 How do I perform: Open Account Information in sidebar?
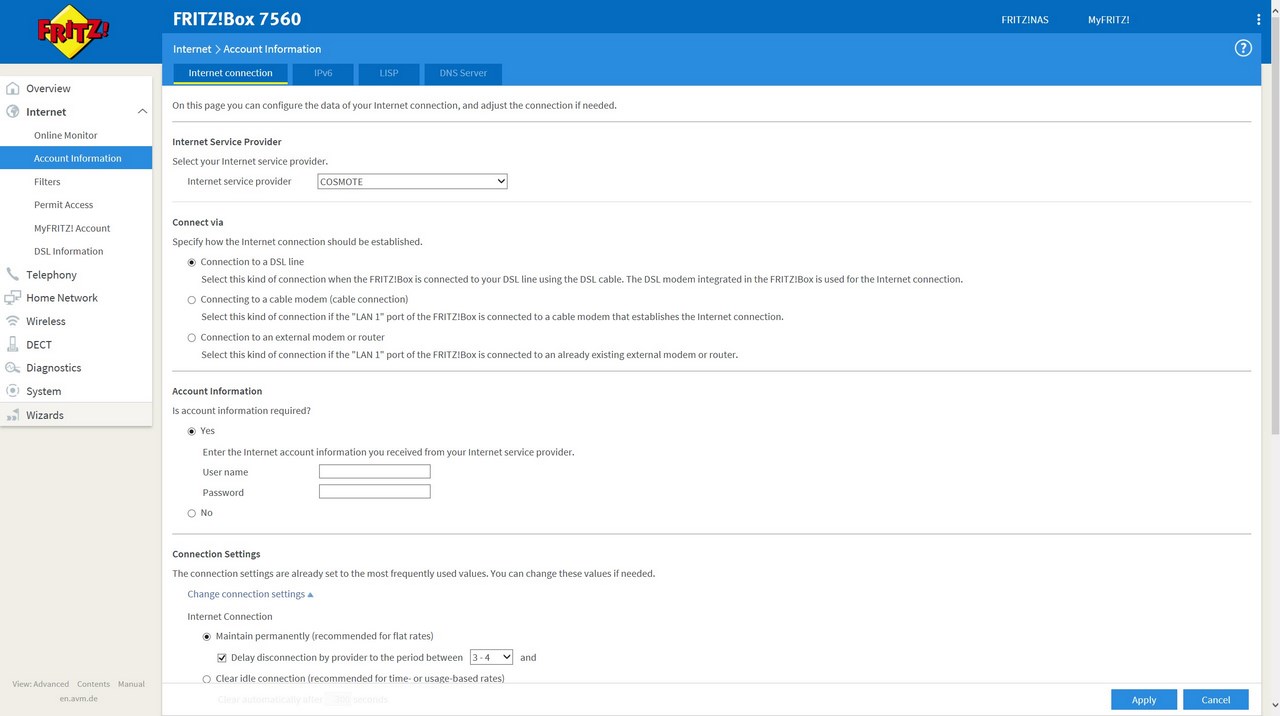[x=76, y=158]
